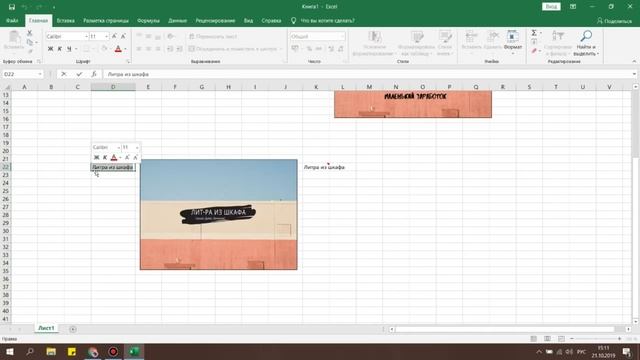Click the Вход sign-in button
Screen dimensions: 640x360
(x=551, y=7)
